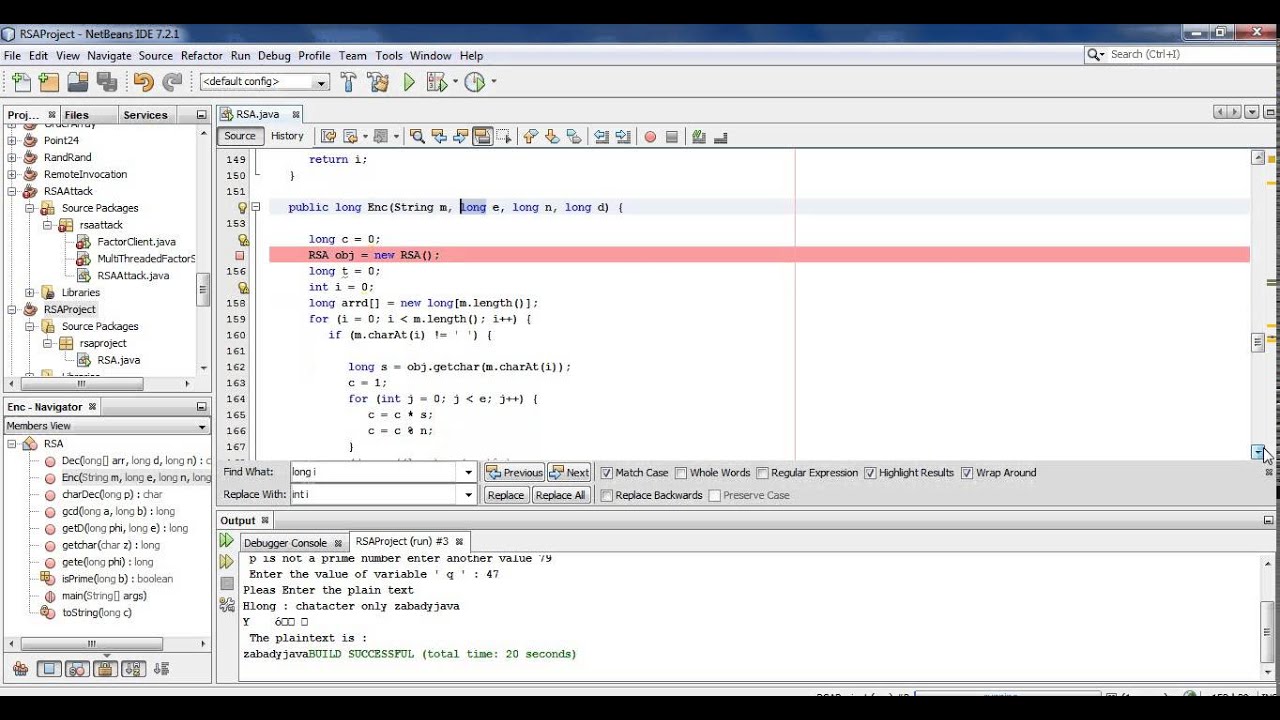Expand the Point24 project node
The width and height of the screenshot is (1280, 720).
coord(13,141)
